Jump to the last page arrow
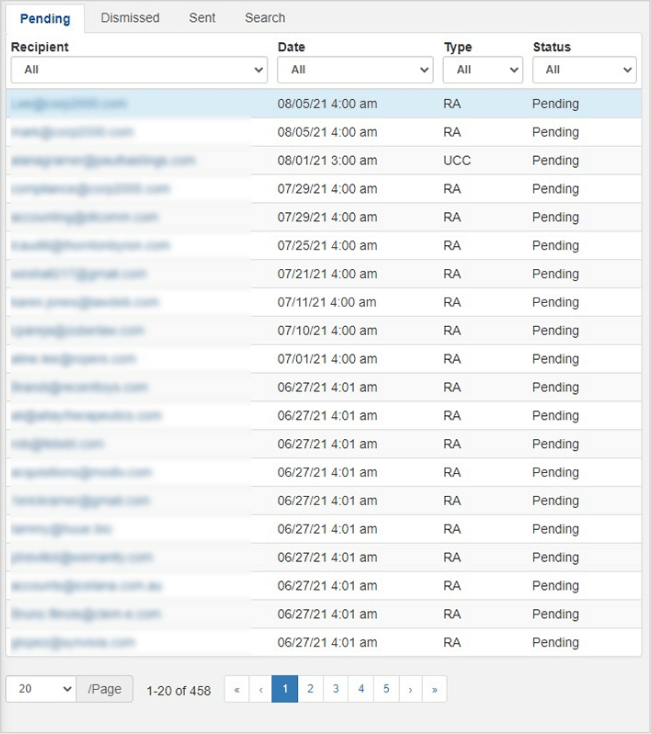This screenshot has height=734, width=651. [435, 689]
